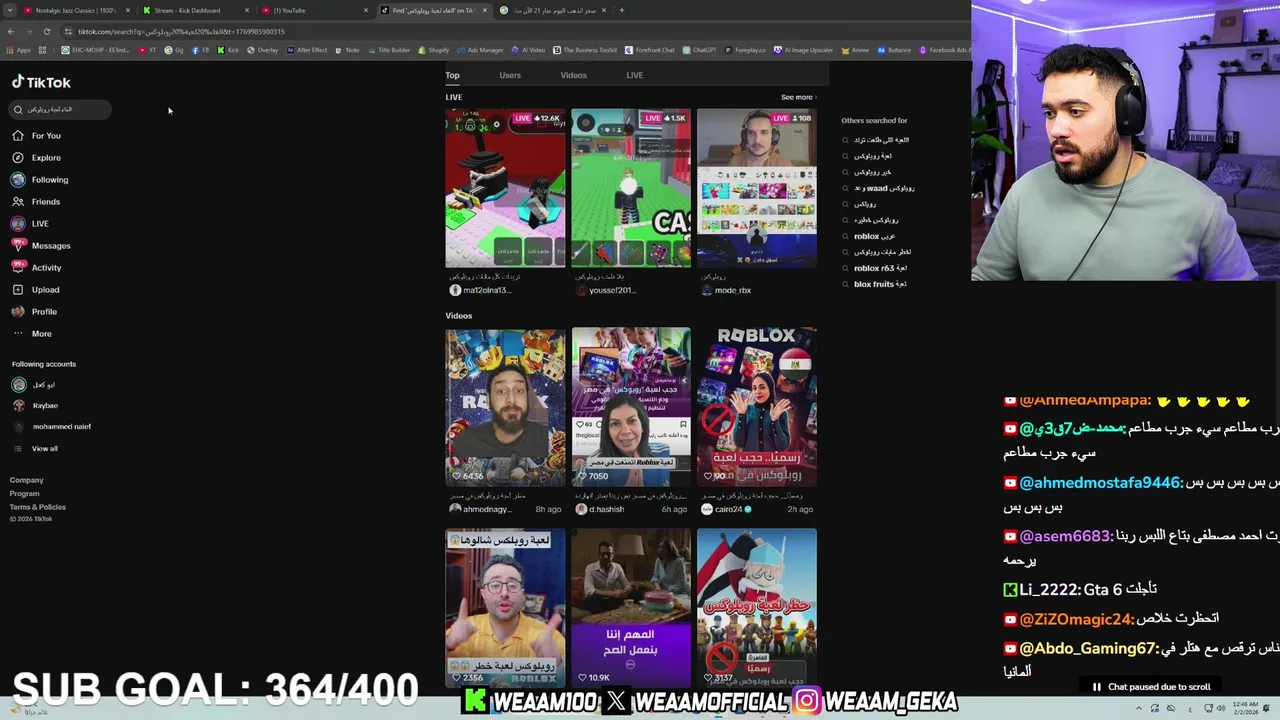Image resolution: width=1280 pixels, height=720 pixels.
Task: Resume chat via 'Chat paused' button
Action: click(x=1151, y=687)
